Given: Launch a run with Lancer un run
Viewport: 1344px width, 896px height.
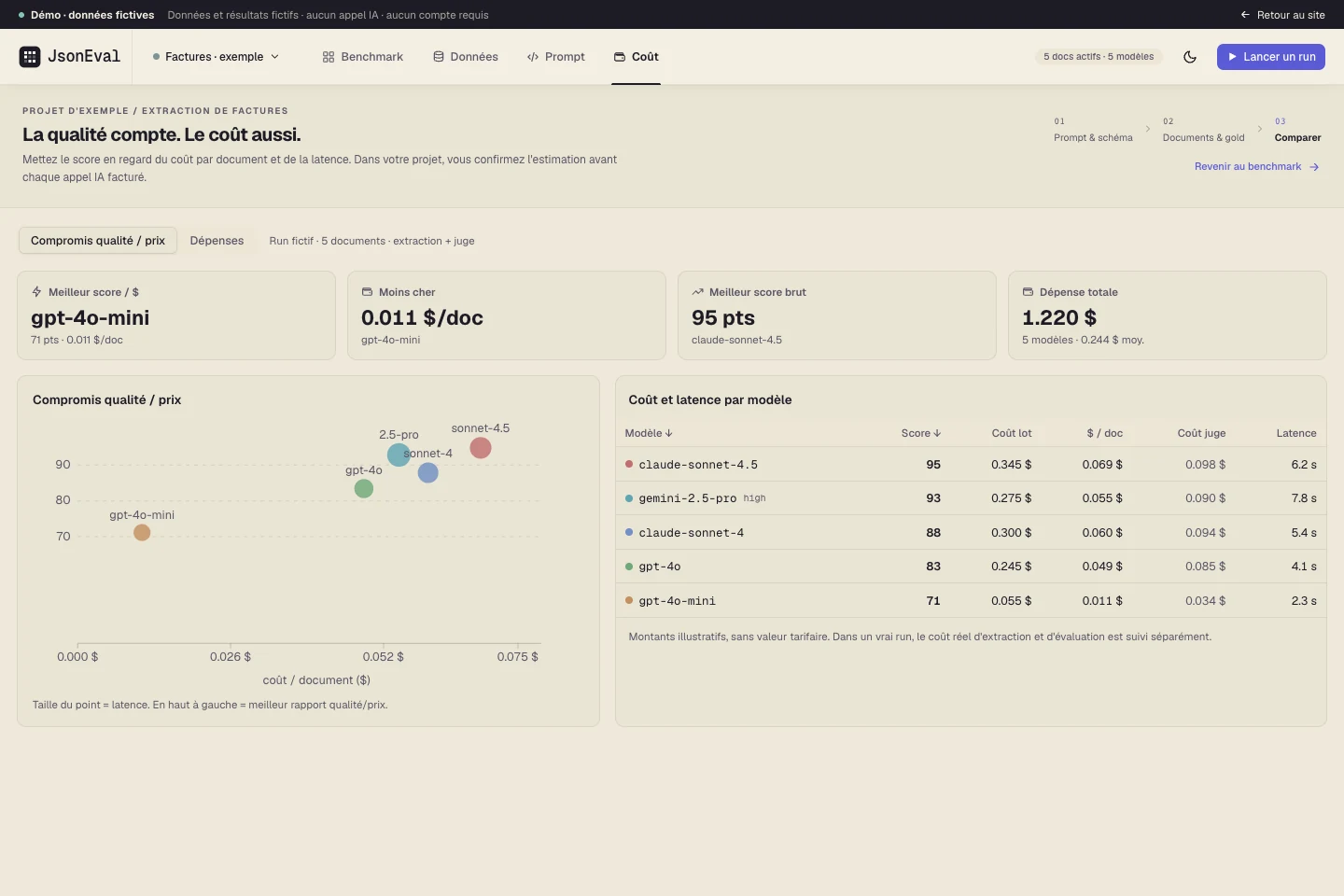Looking at the screenshot, I should click(x=1271, y=57).
